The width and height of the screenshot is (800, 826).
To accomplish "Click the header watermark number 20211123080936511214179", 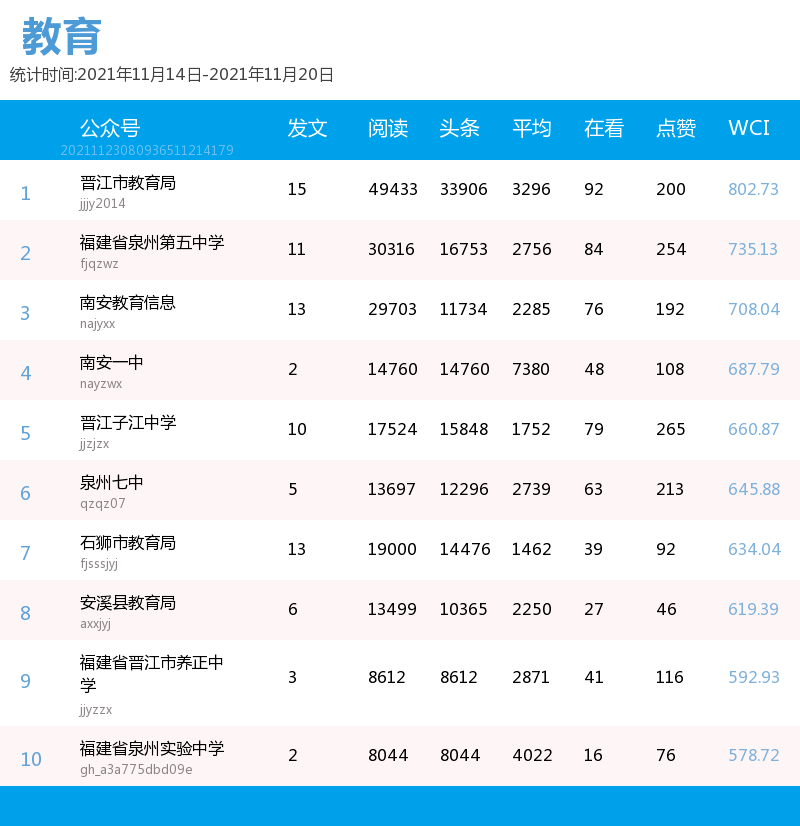I will 147,151.
